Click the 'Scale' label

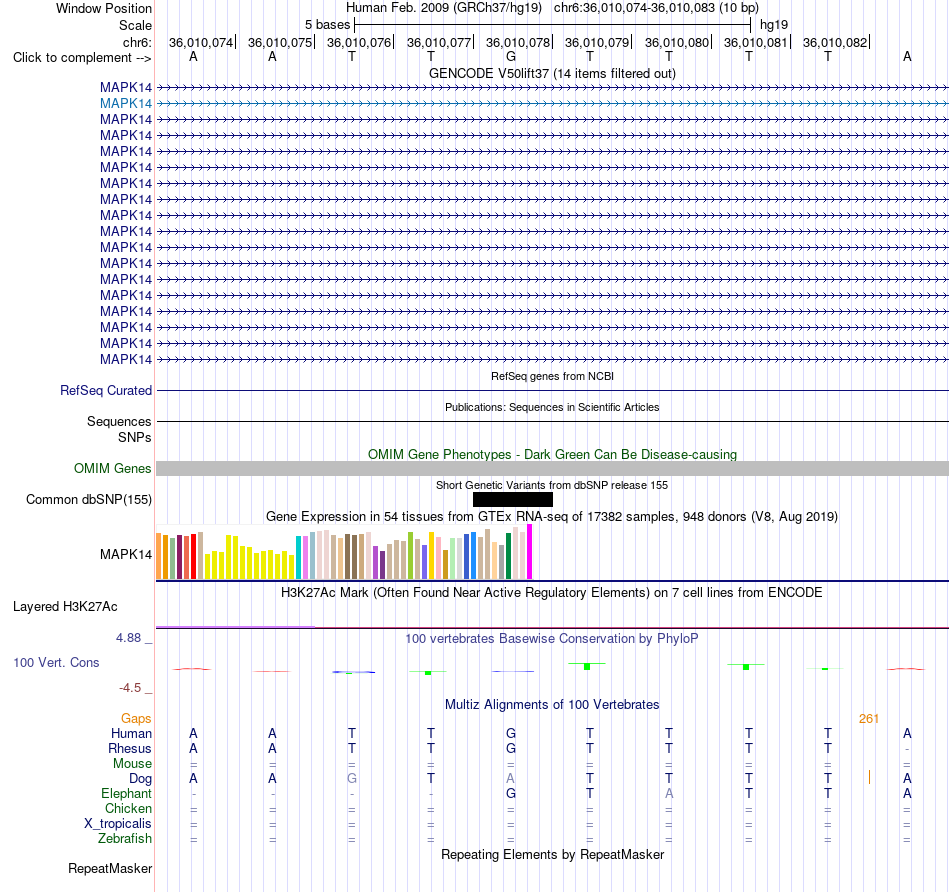point(136,25)
